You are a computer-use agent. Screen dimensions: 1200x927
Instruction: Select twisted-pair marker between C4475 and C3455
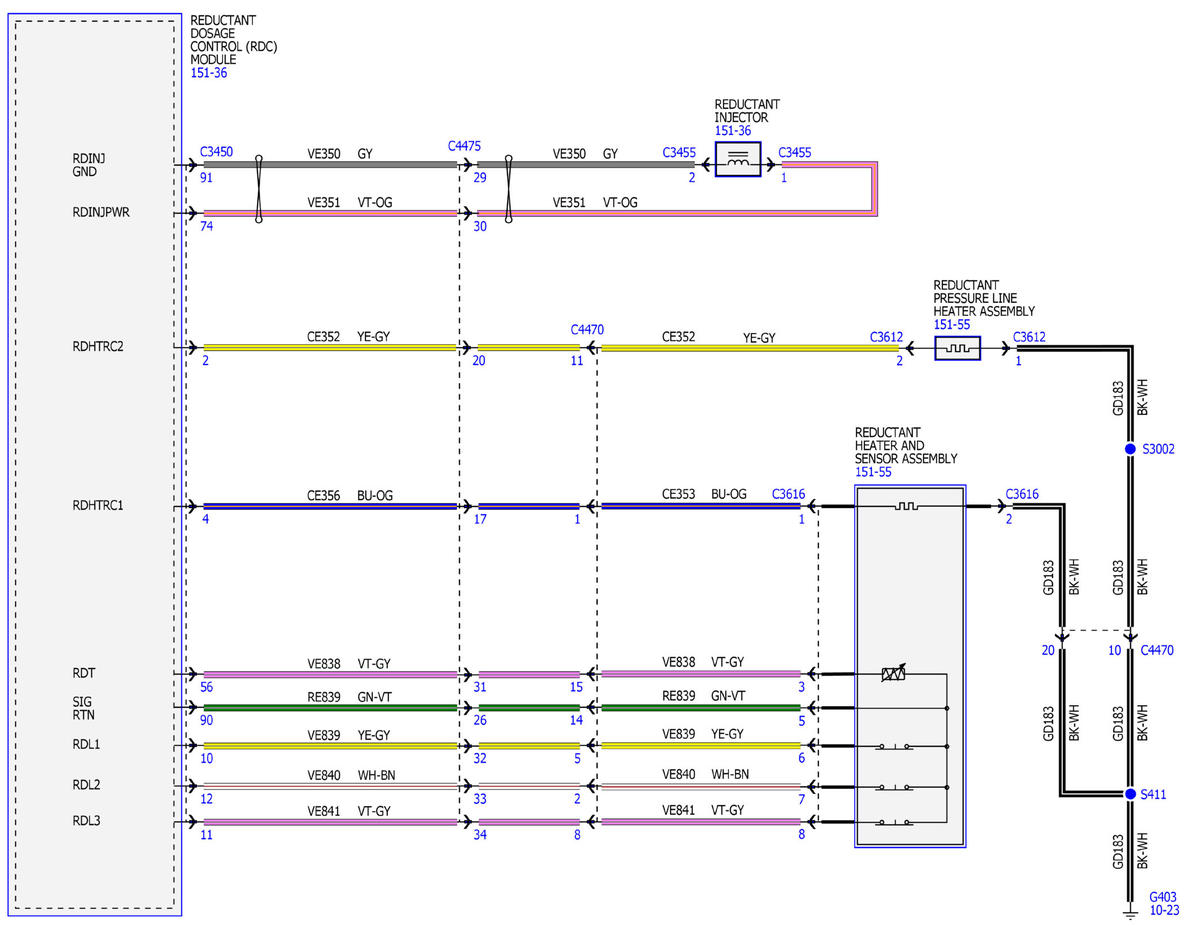click(509, 188)
